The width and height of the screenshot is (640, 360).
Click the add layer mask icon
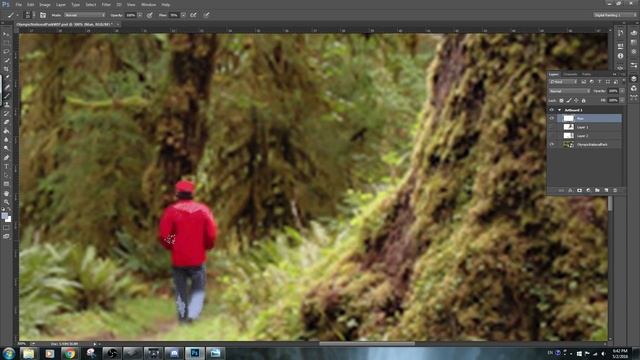pos(579,190)
